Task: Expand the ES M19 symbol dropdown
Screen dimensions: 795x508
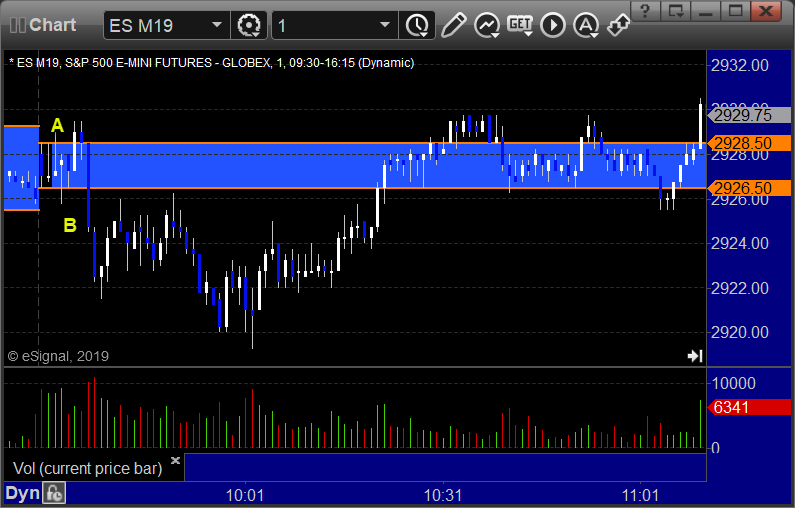Action: click(217, 25)
